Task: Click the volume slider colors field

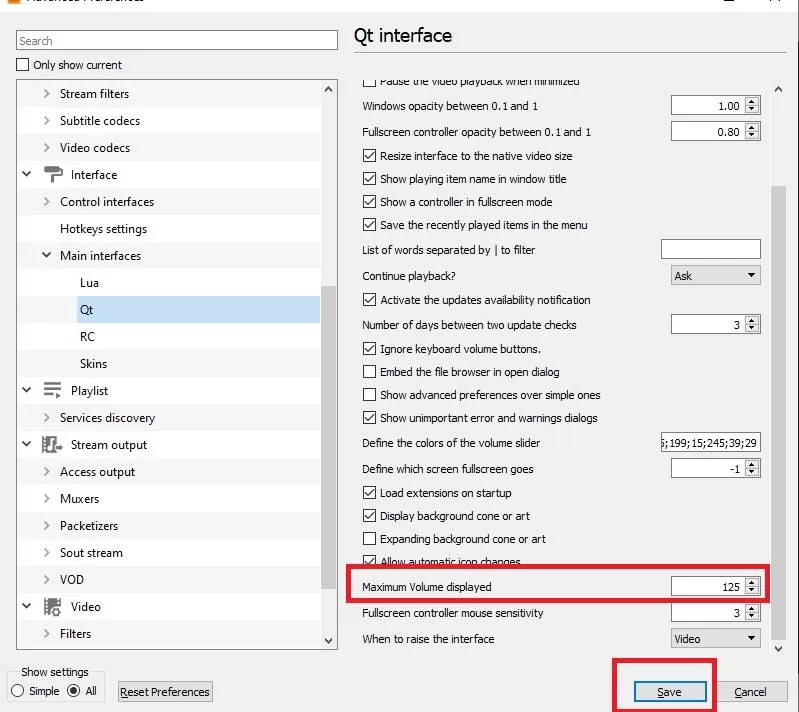Action: pos(710,442)
